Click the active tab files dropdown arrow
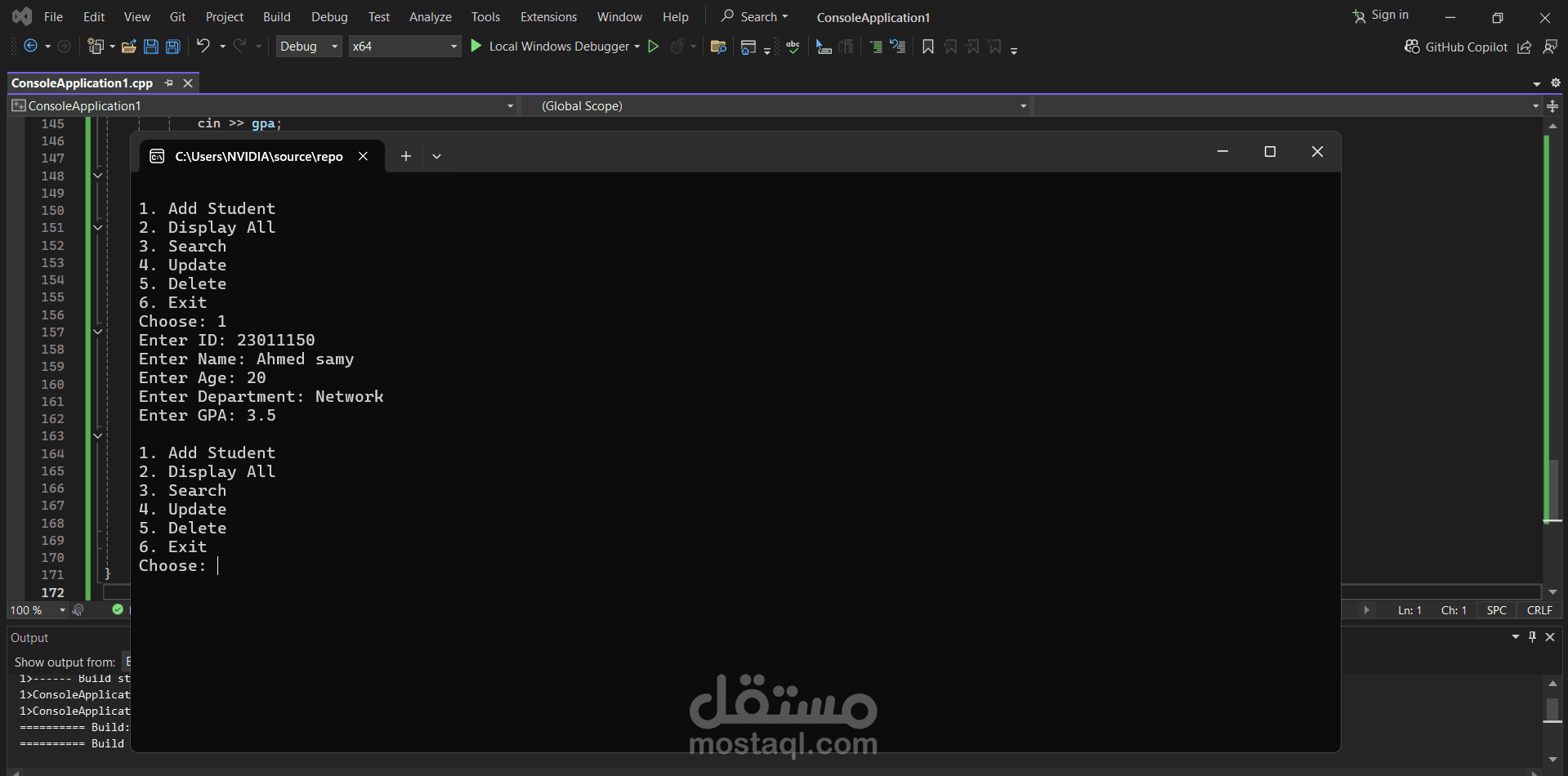 [x=1537, y=83]
